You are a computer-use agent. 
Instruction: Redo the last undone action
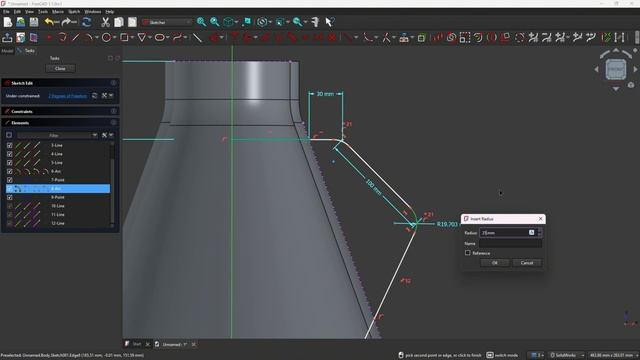click(67, 22)
